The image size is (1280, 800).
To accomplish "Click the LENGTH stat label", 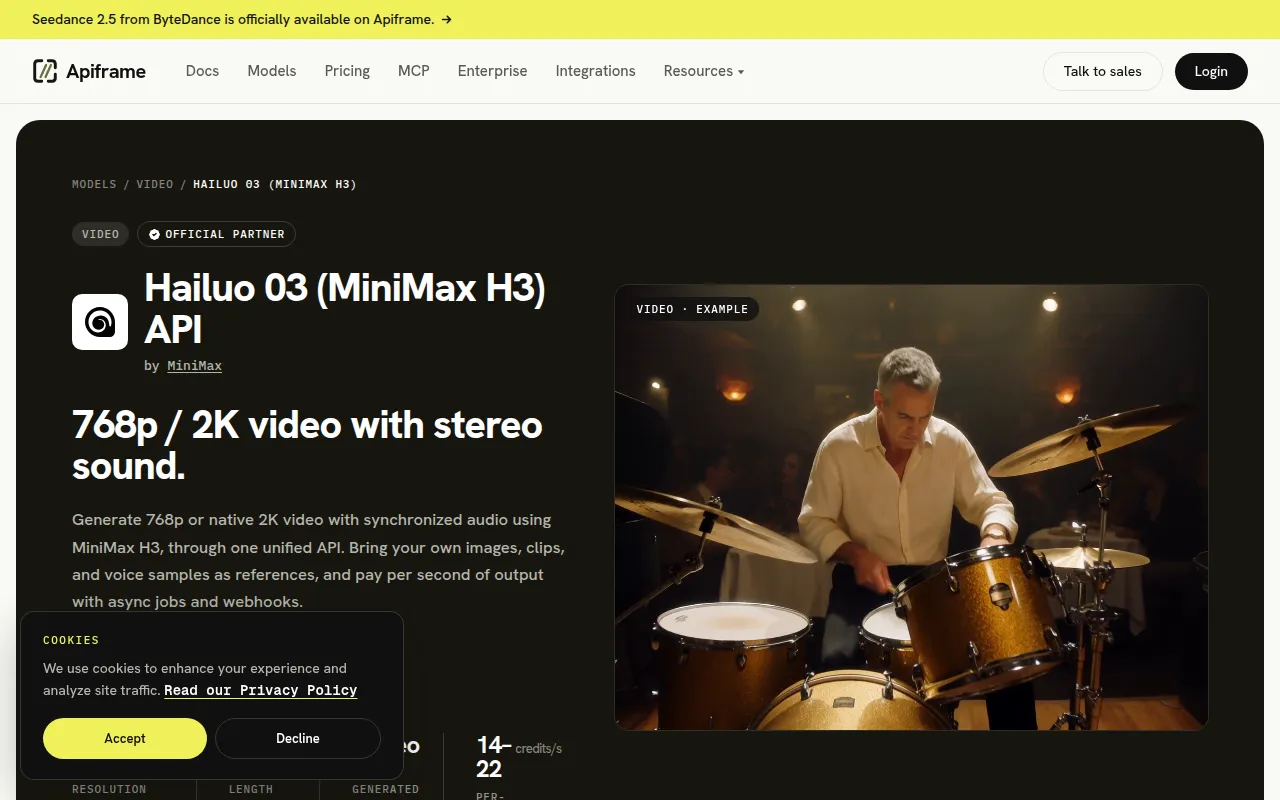I will click(x=251, y=789).
